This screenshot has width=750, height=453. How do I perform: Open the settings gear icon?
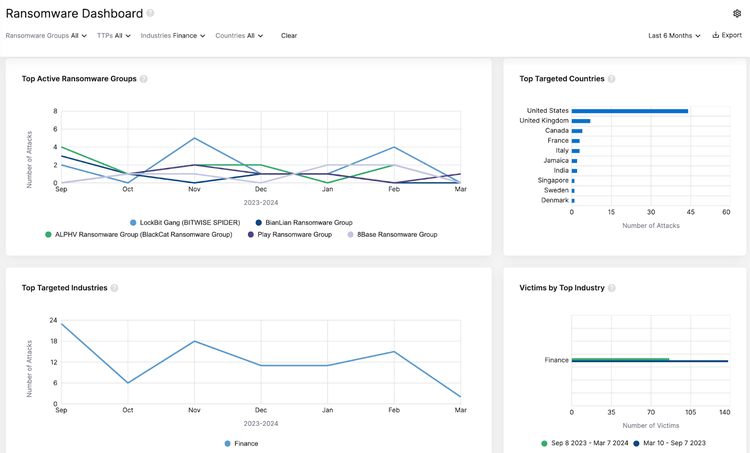point(737,14)
